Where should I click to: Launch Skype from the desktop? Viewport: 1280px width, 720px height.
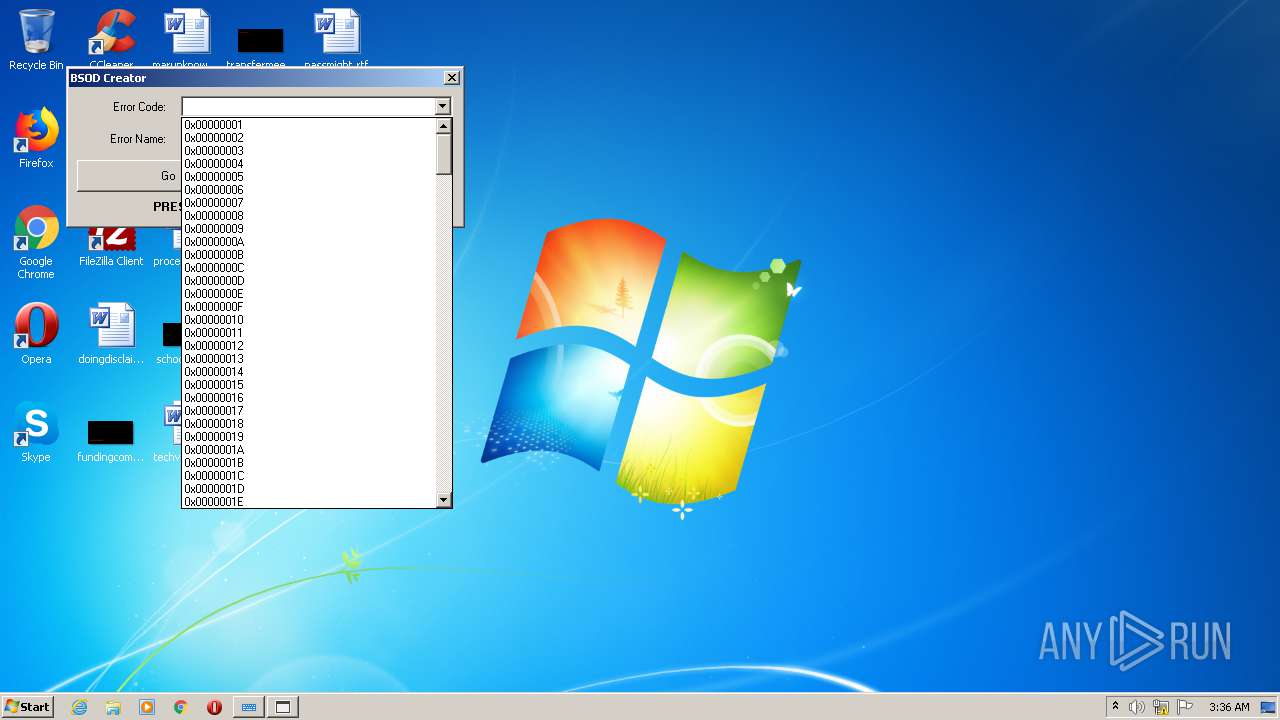(36, 432)
